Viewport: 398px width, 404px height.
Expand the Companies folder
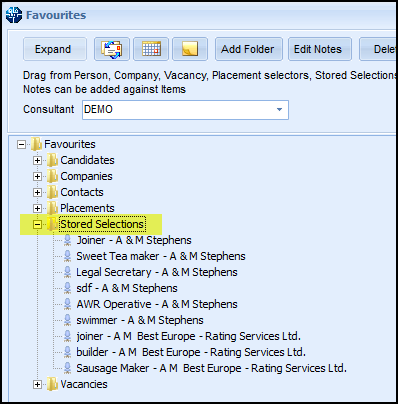click(x=37, y=177)
